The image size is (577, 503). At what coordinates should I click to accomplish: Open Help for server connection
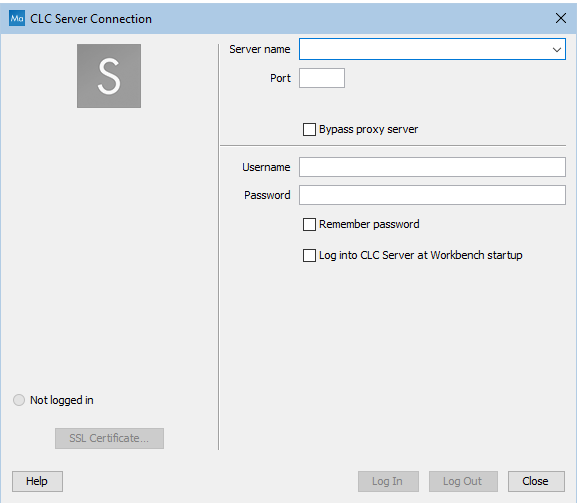click(x=37, y=481)
